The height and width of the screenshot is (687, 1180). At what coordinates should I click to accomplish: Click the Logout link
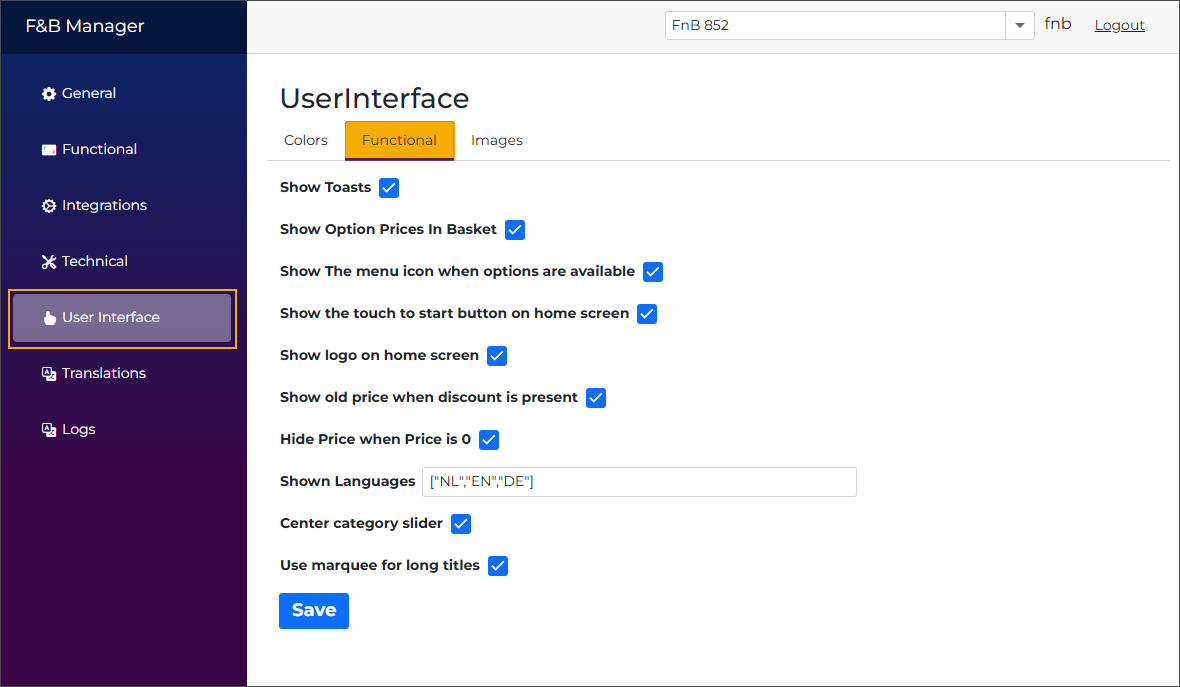click(1119, 24)
